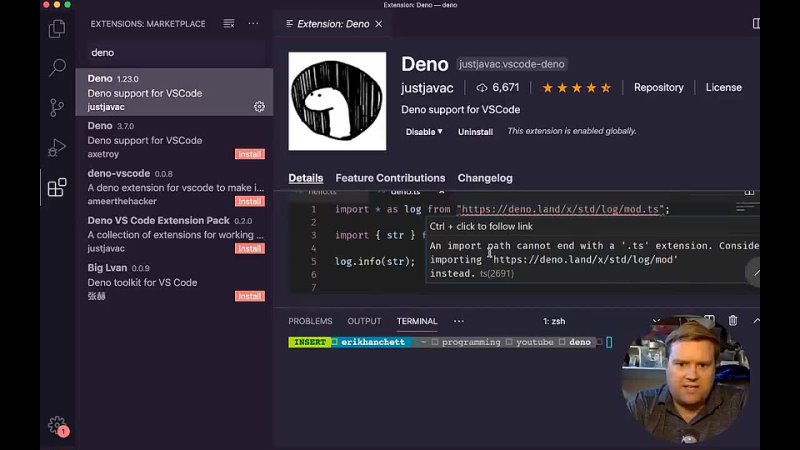Open gear settings for Deno 1.23.0 extension
This screenshot has height=450, width=800.
point(259,106)
